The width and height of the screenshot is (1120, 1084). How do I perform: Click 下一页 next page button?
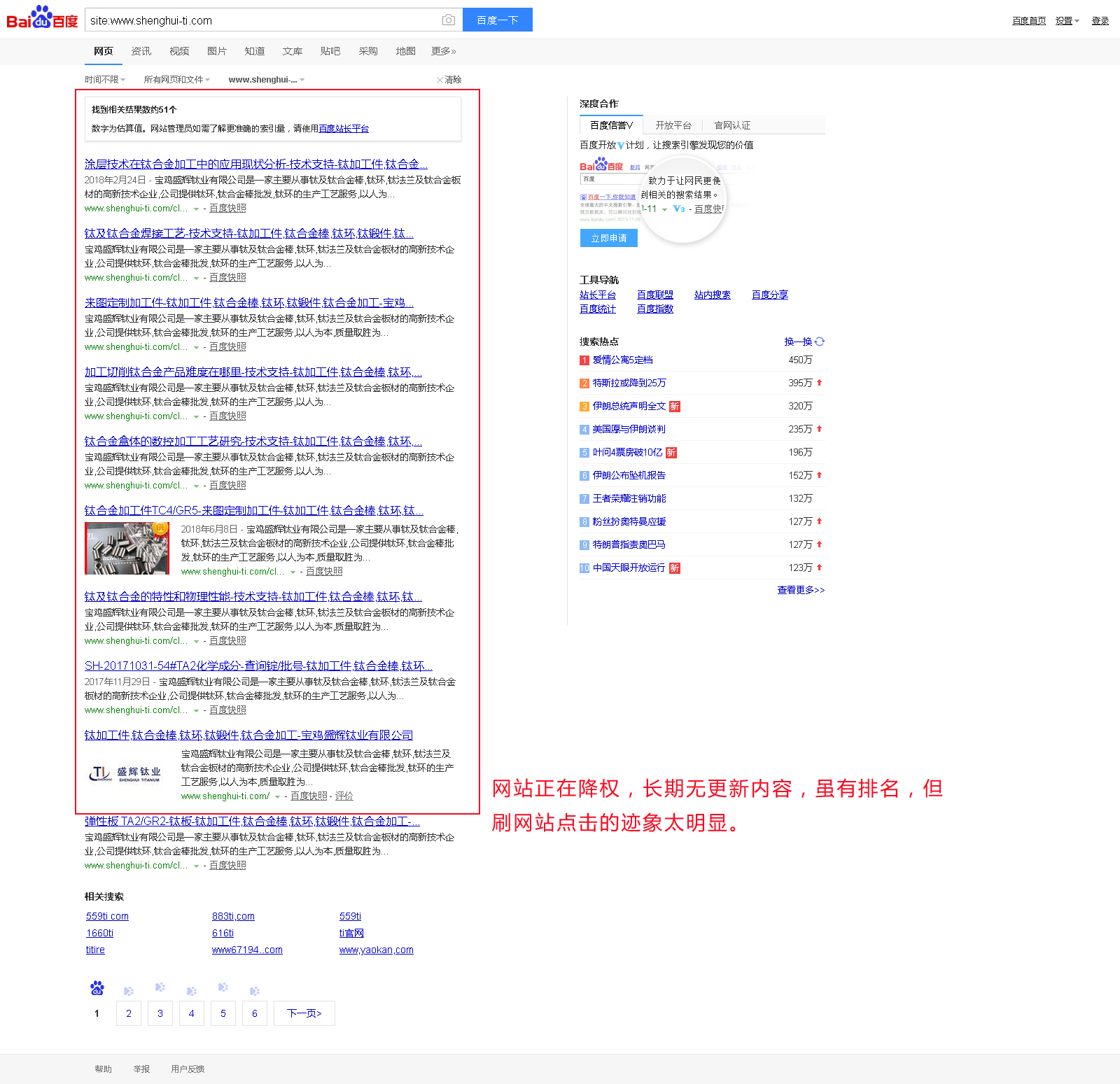coord(304,1013)
